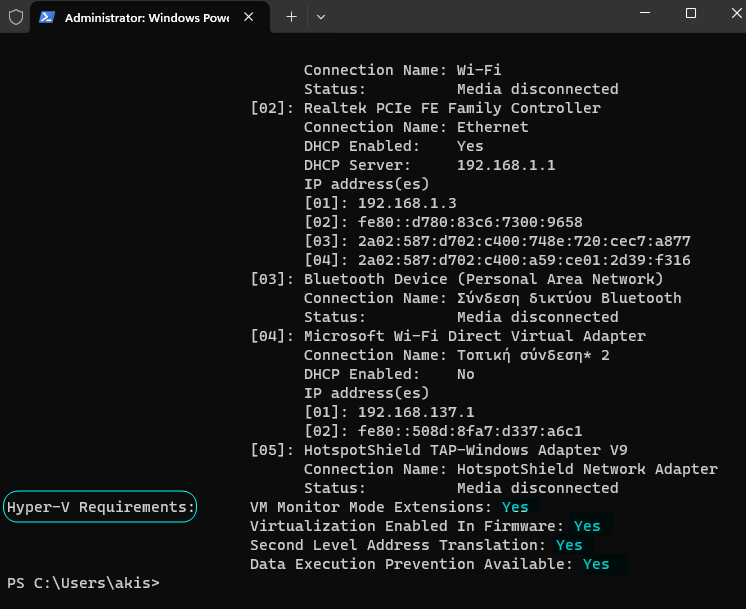Select the Administrator: Windows PowerShell tab
The image size is (746, 609).
pos(150,17)
